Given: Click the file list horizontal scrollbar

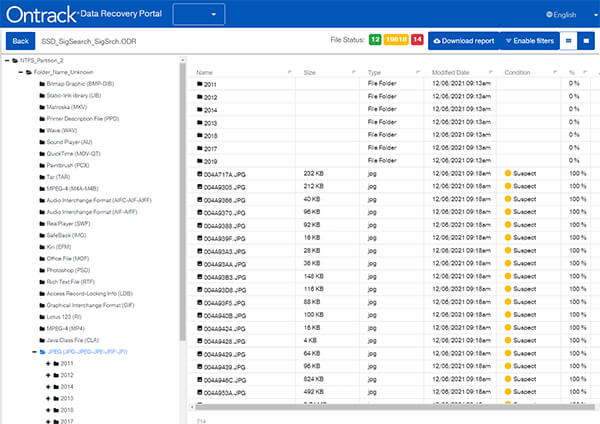Looking at the screenshot, I should click(x=394, y=407).
